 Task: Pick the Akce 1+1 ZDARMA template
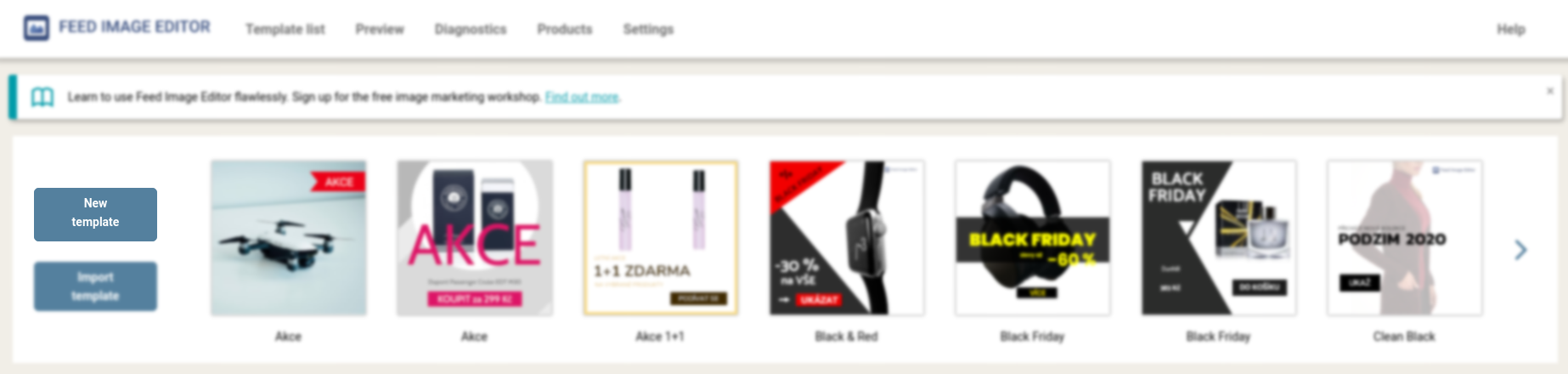661,238
